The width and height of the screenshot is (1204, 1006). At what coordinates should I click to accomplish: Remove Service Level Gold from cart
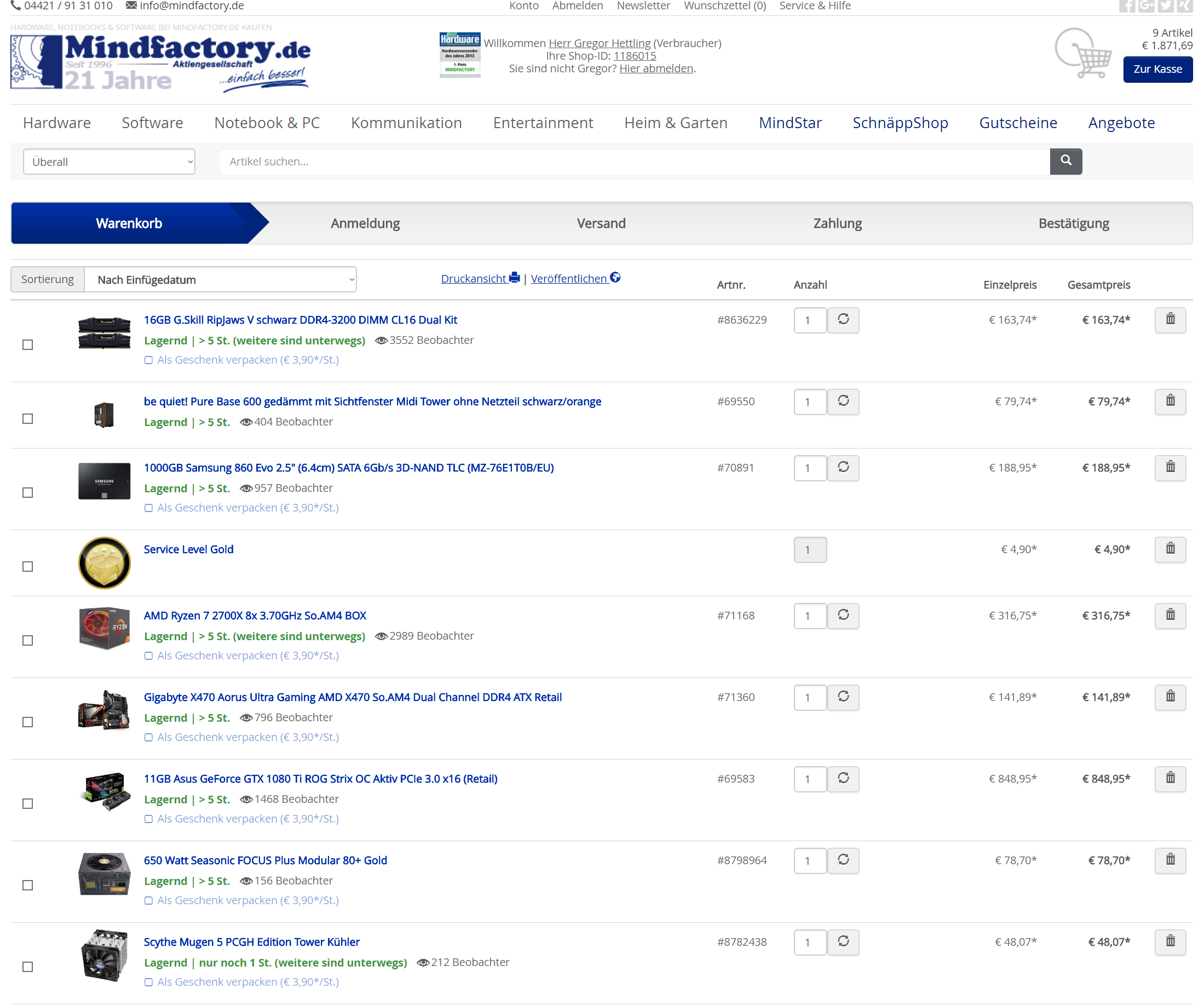pos(1170,549)
